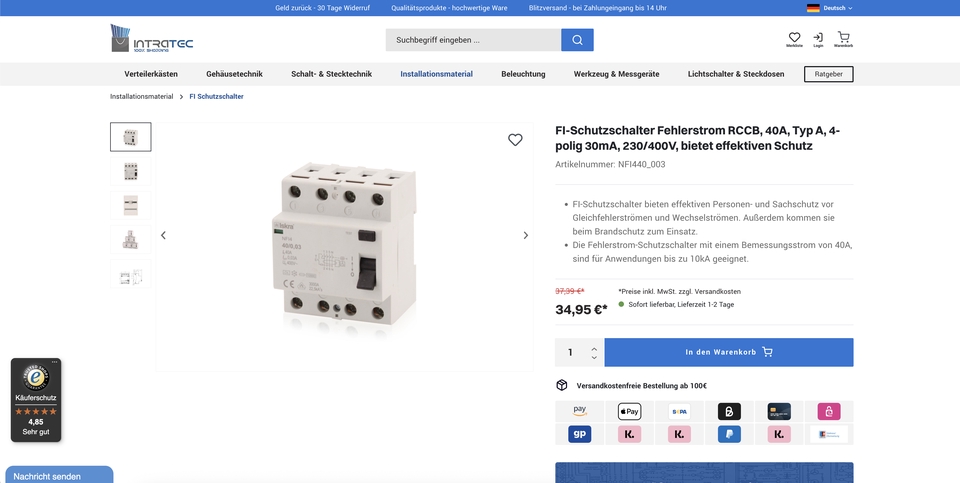Screen dimensions: 960x483
Task: Open the Login icon in header
Action: [x=818, y=38]
